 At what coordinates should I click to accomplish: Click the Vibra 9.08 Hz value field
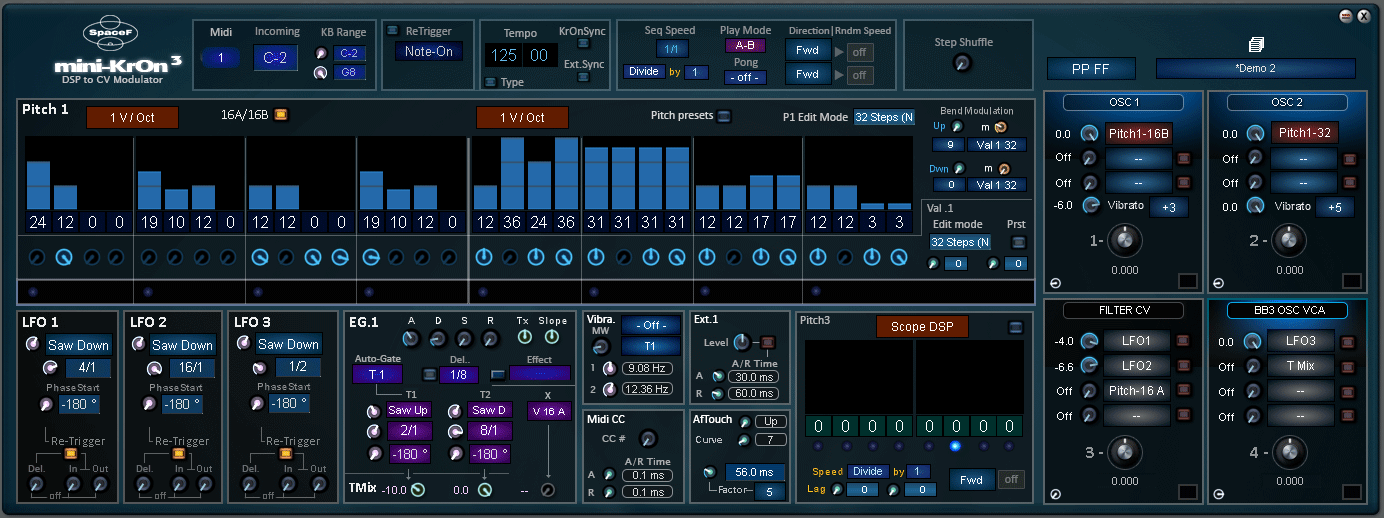(647, 369)
